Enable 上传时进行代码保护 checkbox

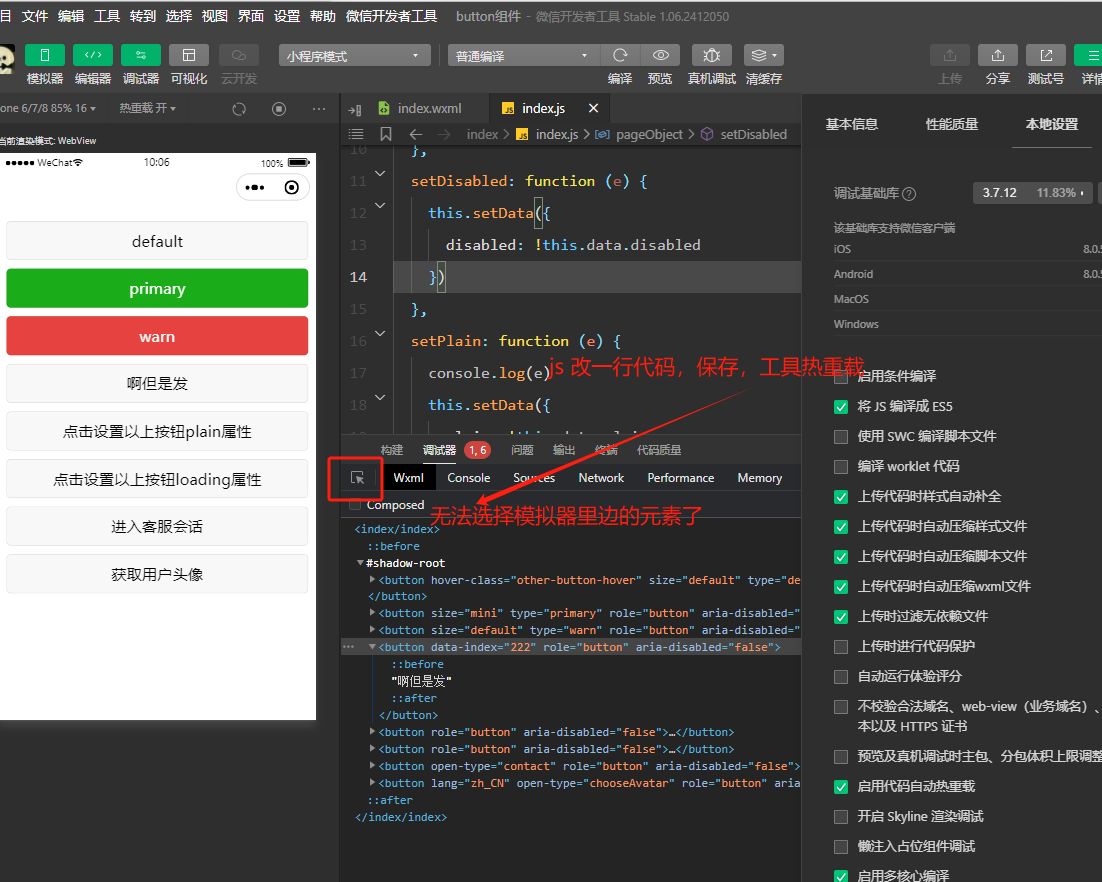tap(841, 647)
